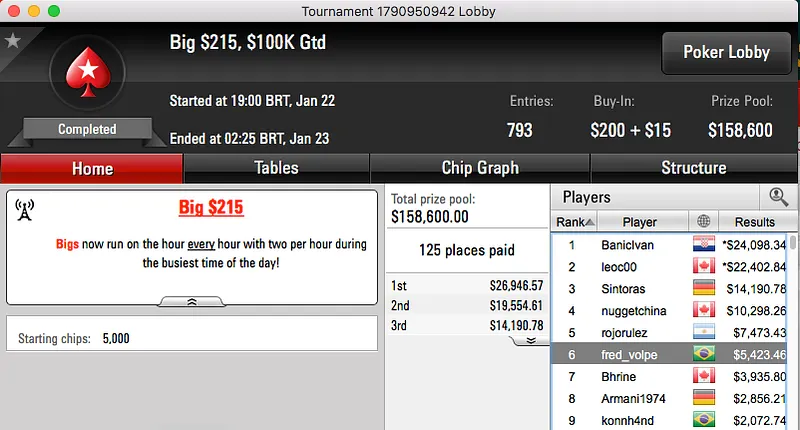This screenshot has height=430, width=800.
Task: Click Sintoras's Germany flag icon
Action: click(x=703, y=288)
